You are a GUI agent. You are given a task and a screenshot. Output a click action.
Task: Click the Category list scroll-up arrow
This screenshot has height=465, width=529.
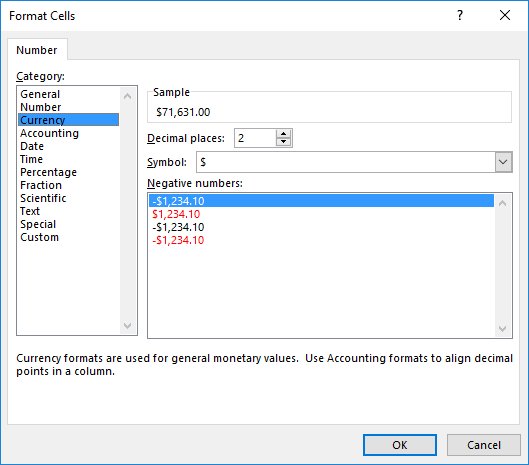(x=128, y=96)
